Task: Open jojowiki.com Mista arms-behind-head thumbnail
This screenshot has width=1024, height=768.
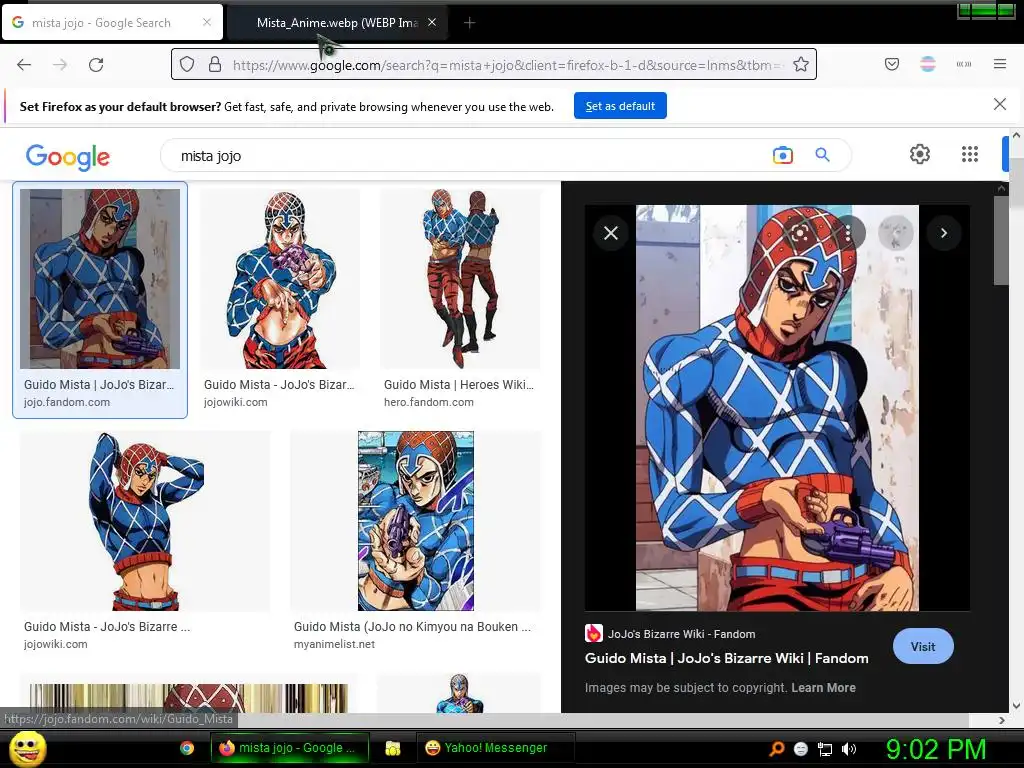Action: 145,520
